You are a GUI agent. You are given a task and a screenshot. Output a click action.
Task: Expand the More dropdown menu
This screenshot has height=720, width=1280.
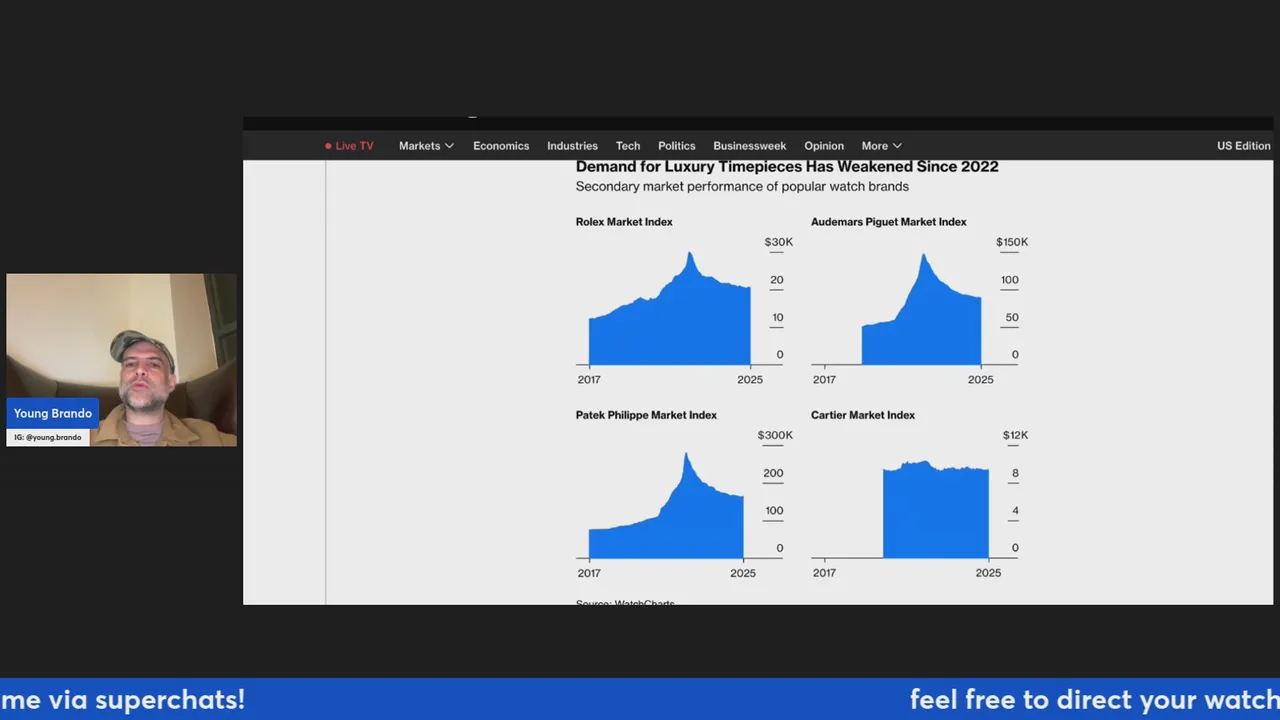click(x=881, y=146)
